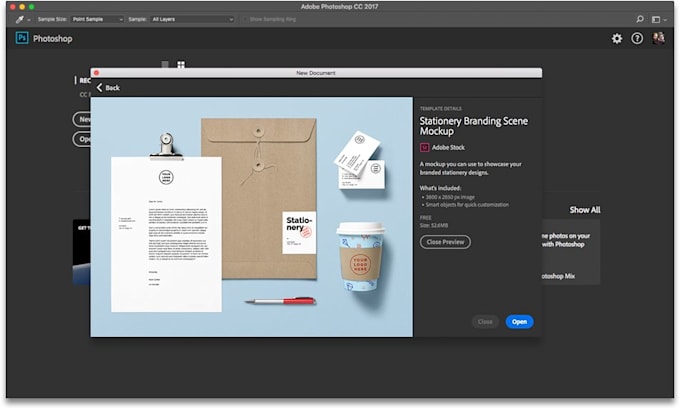The height and width of the screenshot is (409, 680).
Task: Toggle the Show Sampling Ring checkbox
Action: click(245, 20)
